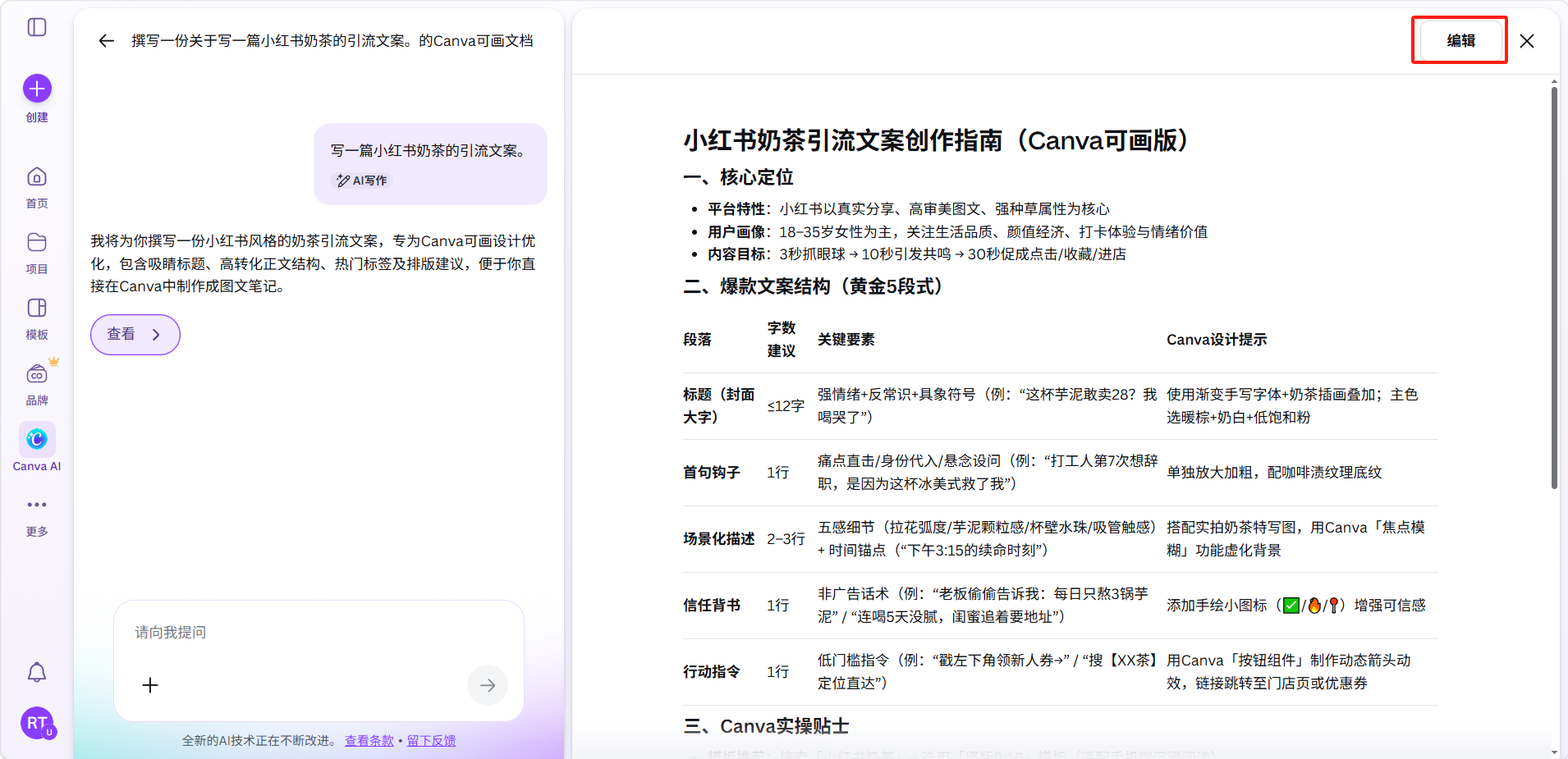Image resolution: width=1568 pixels, height=759 pixels.
Task: Click the purple Create plus button
Action: (37, 89)
